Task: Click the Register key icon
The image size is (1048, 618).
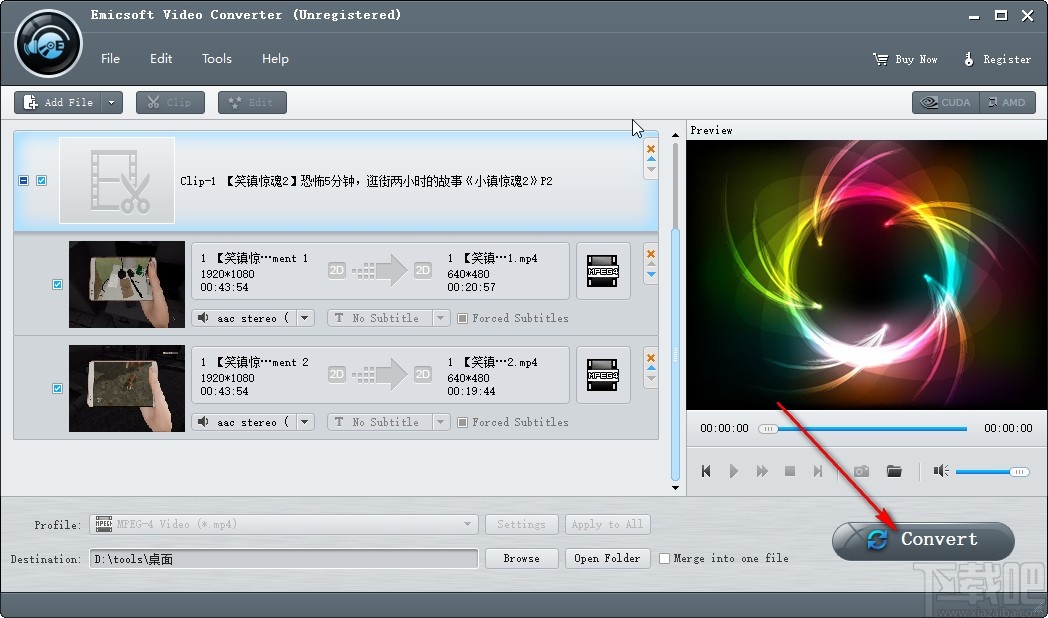Action: [968, 59]
